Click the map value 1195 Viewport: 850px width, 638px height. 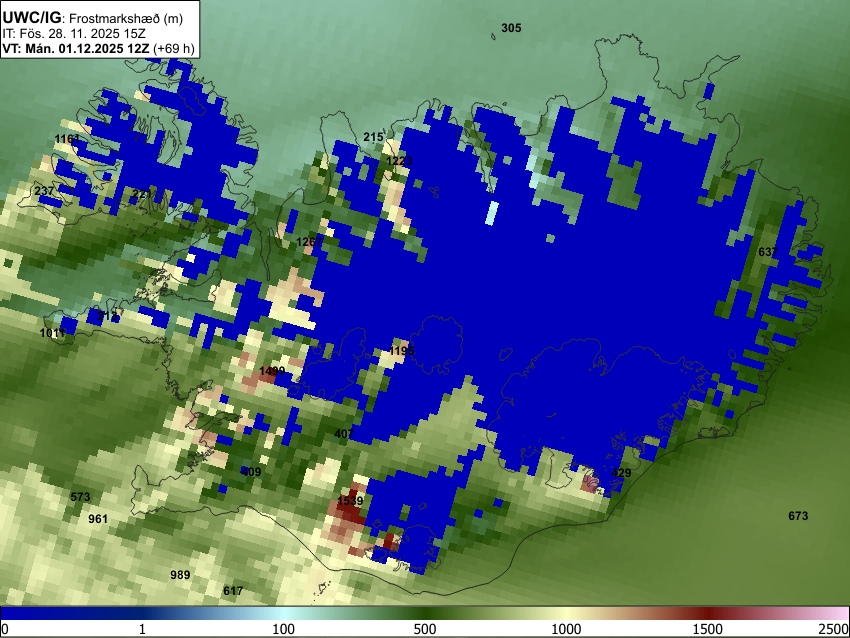[x=402, y=351]
